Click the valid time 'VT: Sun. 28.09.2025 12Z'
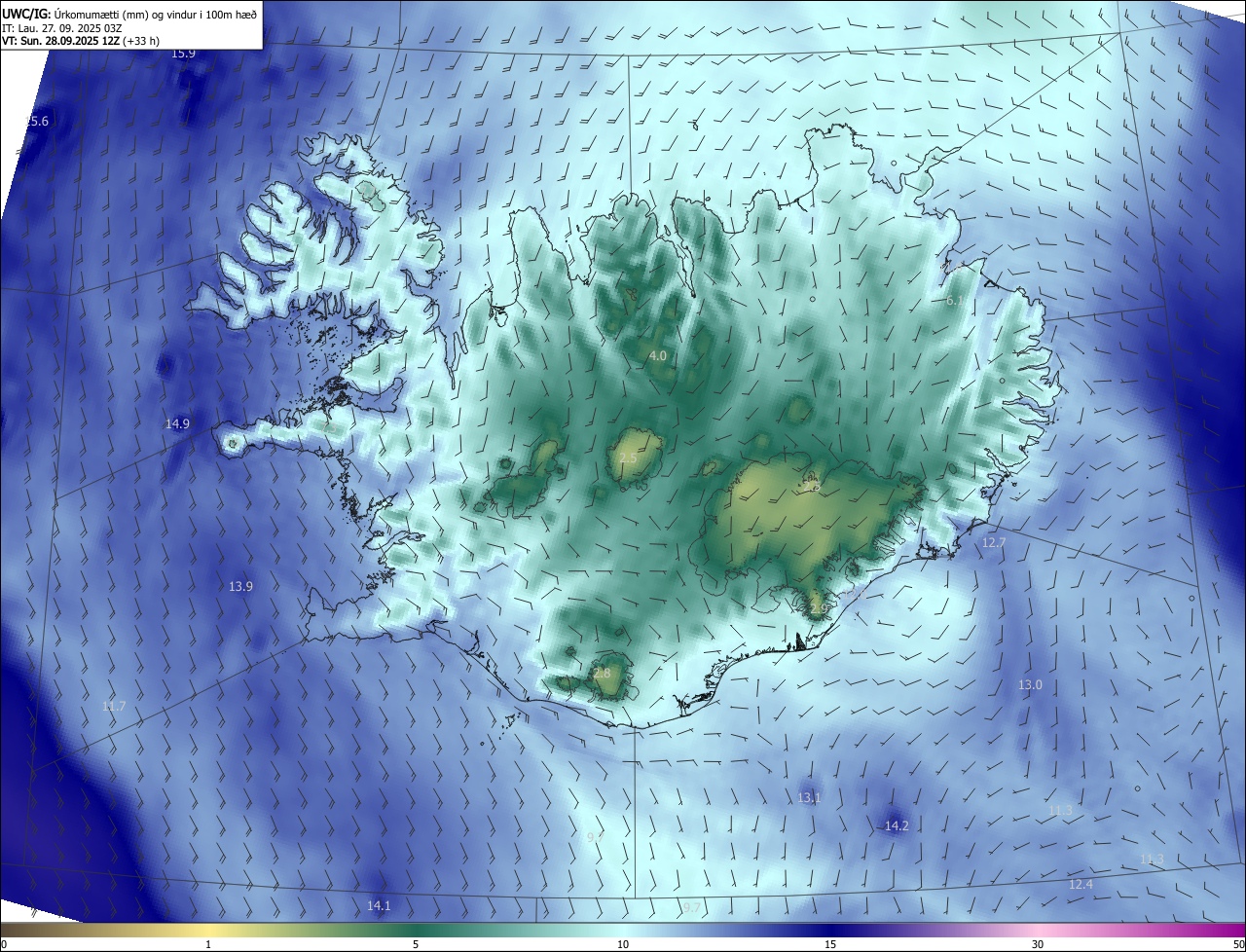This screenshot has height=952, width=1246. (x=60, y=41)
